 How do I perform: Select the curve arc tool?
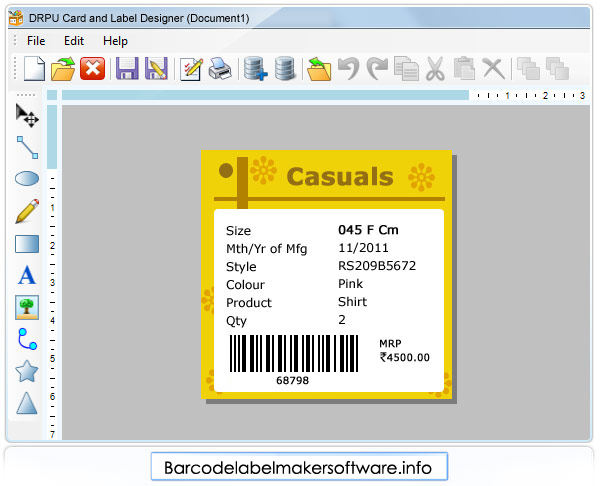27,339
